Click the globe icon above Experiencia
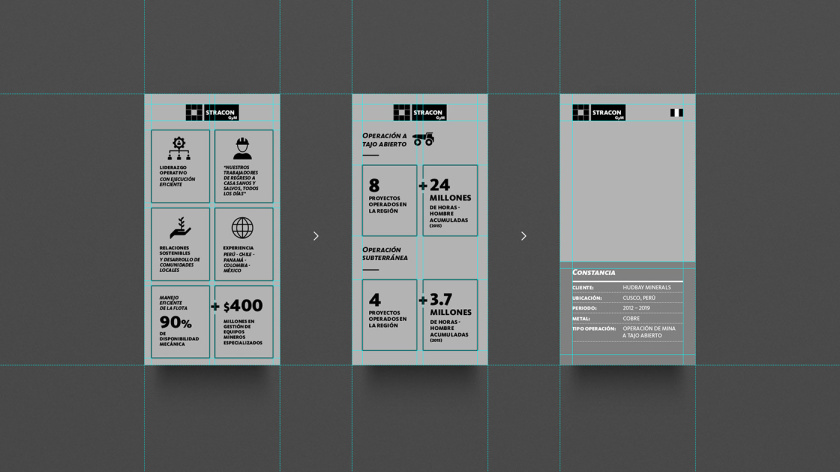 coord(242,227)
